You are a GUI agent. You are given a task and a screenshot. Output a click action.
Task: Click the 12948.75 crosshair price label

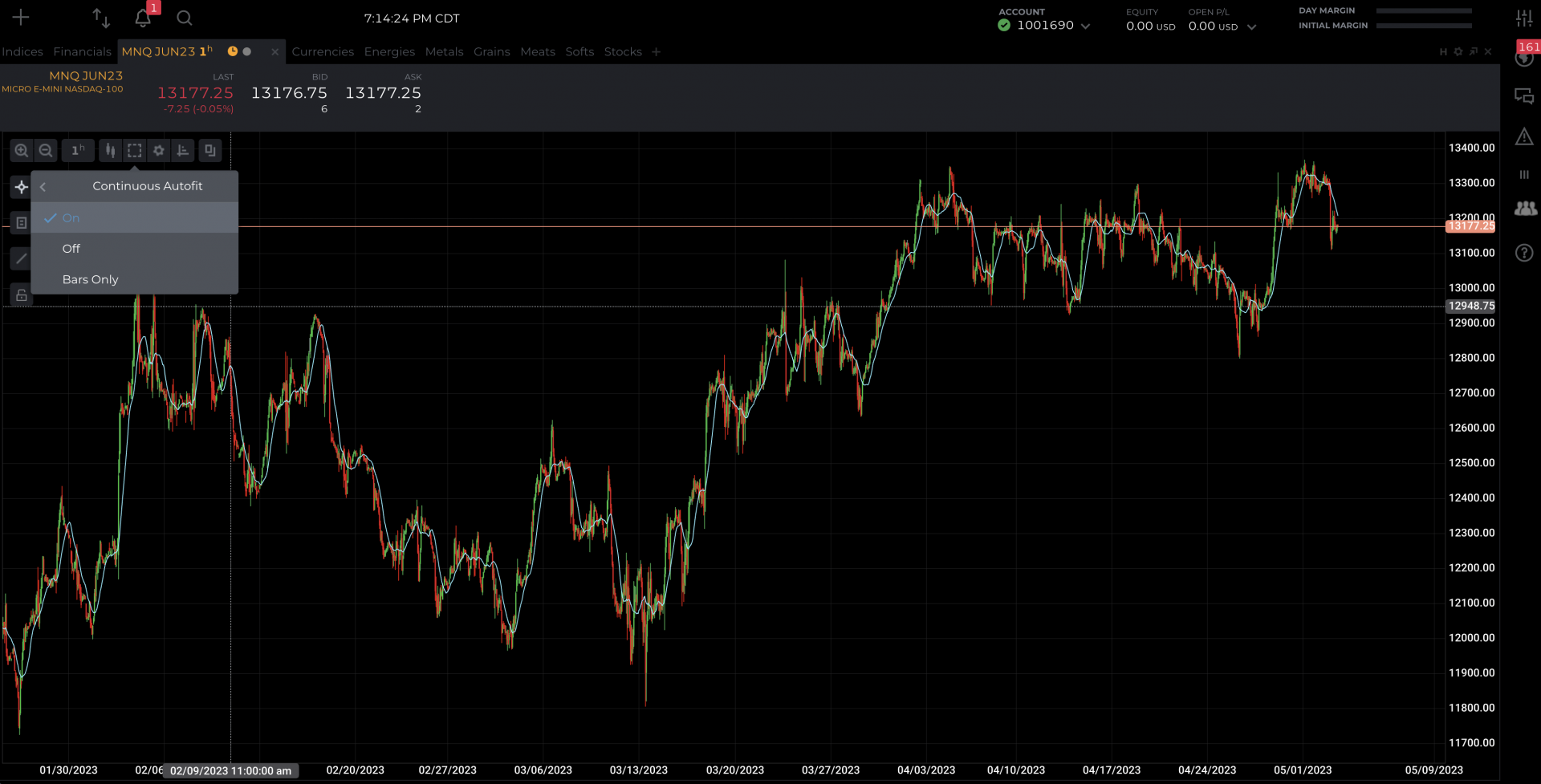point(1470,306)
